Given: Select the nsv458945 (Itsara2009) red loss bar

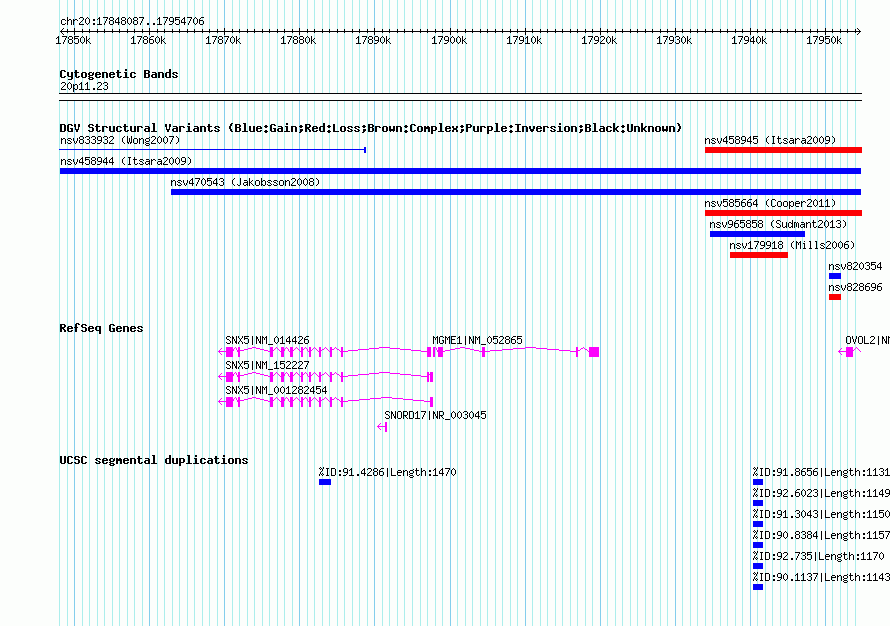Looking at the screenshot, I should [x=783, y=150].
